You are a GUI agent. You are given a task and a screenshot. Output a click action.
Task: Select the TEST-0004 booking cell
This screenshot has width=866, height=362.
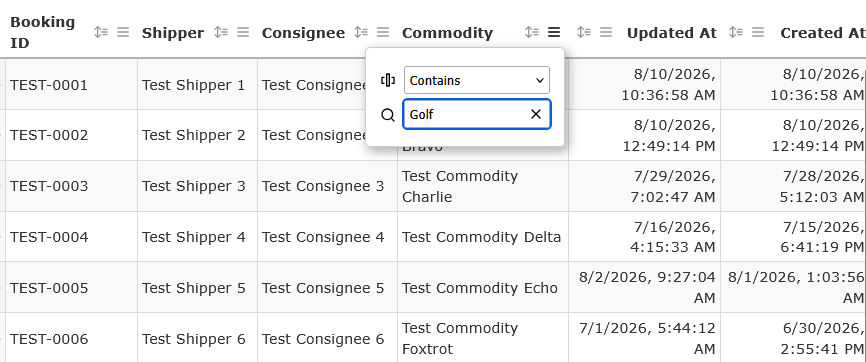(x=71, y=237)
